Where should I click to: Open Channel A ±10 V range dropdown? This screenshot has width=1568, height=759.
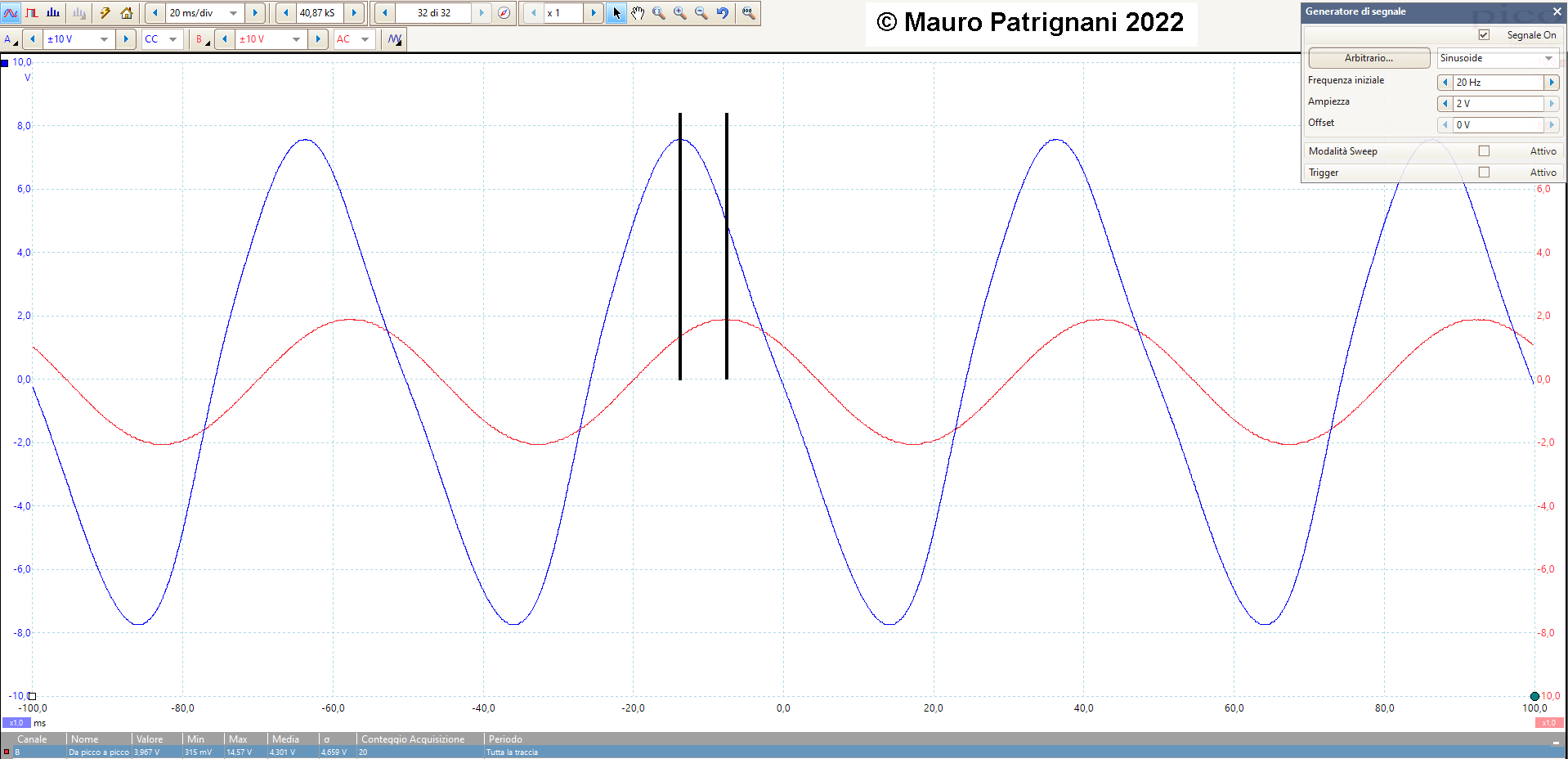104,39
